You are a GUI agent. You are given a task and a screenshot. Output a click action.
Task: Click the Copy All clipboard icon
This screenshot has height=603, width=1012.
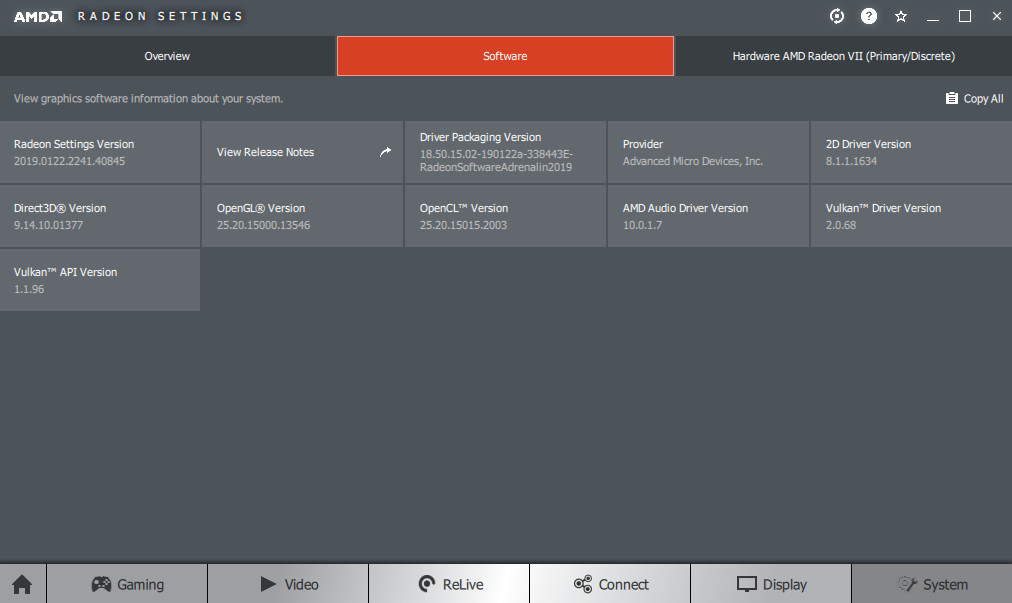point(951,98)
